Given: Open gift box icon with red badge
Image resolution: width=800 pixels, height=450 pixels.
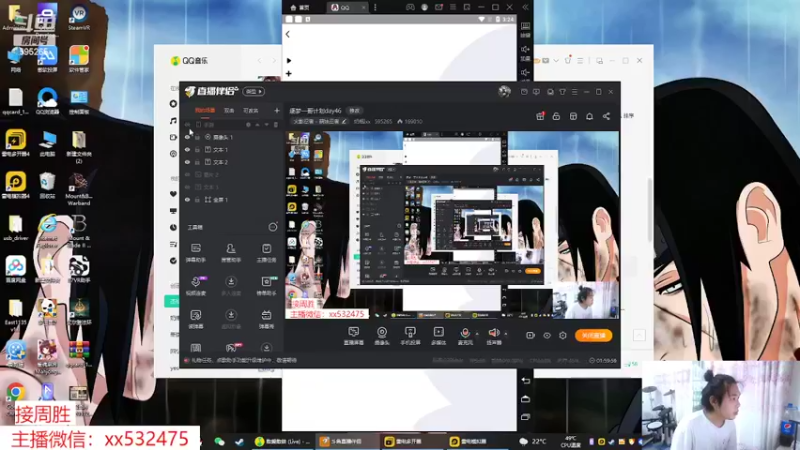Looking at the screenshot, I should (540, 116).
